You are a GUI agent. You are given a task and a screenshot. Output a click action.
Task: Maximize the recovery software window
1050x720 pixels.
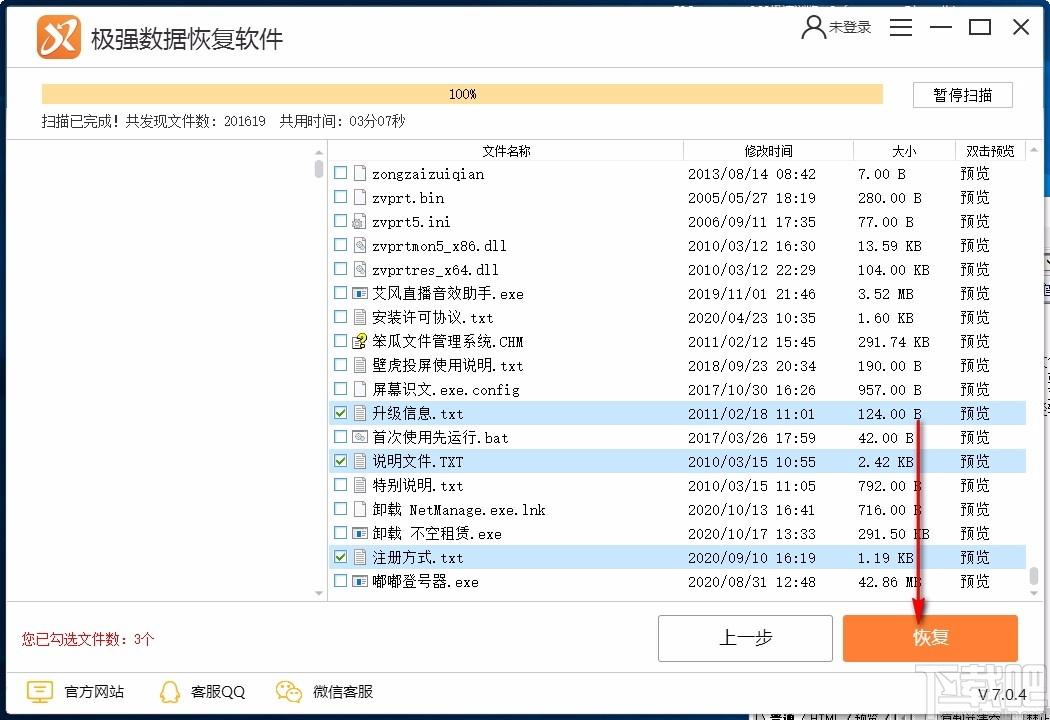[x=980, y=27]
